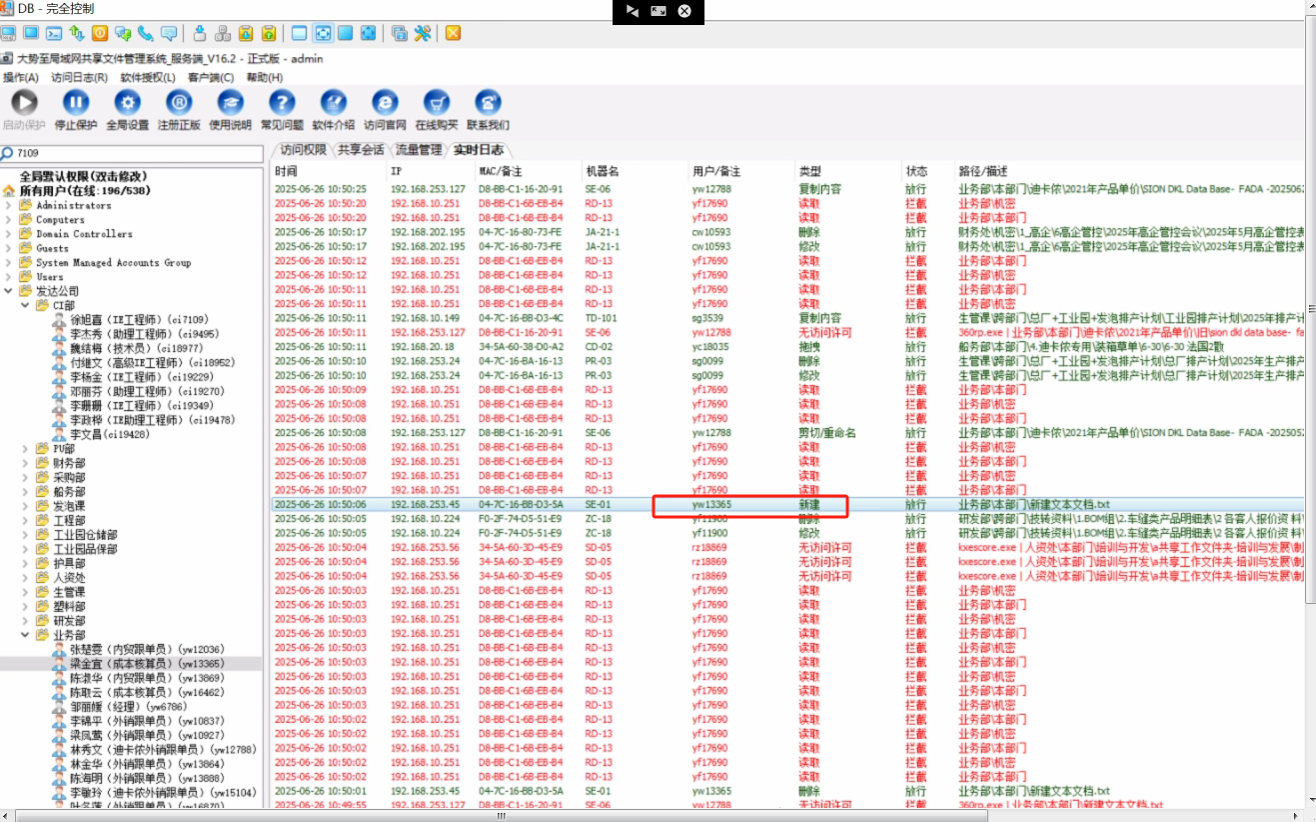The height and width of the screenshot is (822, 1316).
Task: Open 在线购买 shopping cart icon
Action: tap(436, 102)
